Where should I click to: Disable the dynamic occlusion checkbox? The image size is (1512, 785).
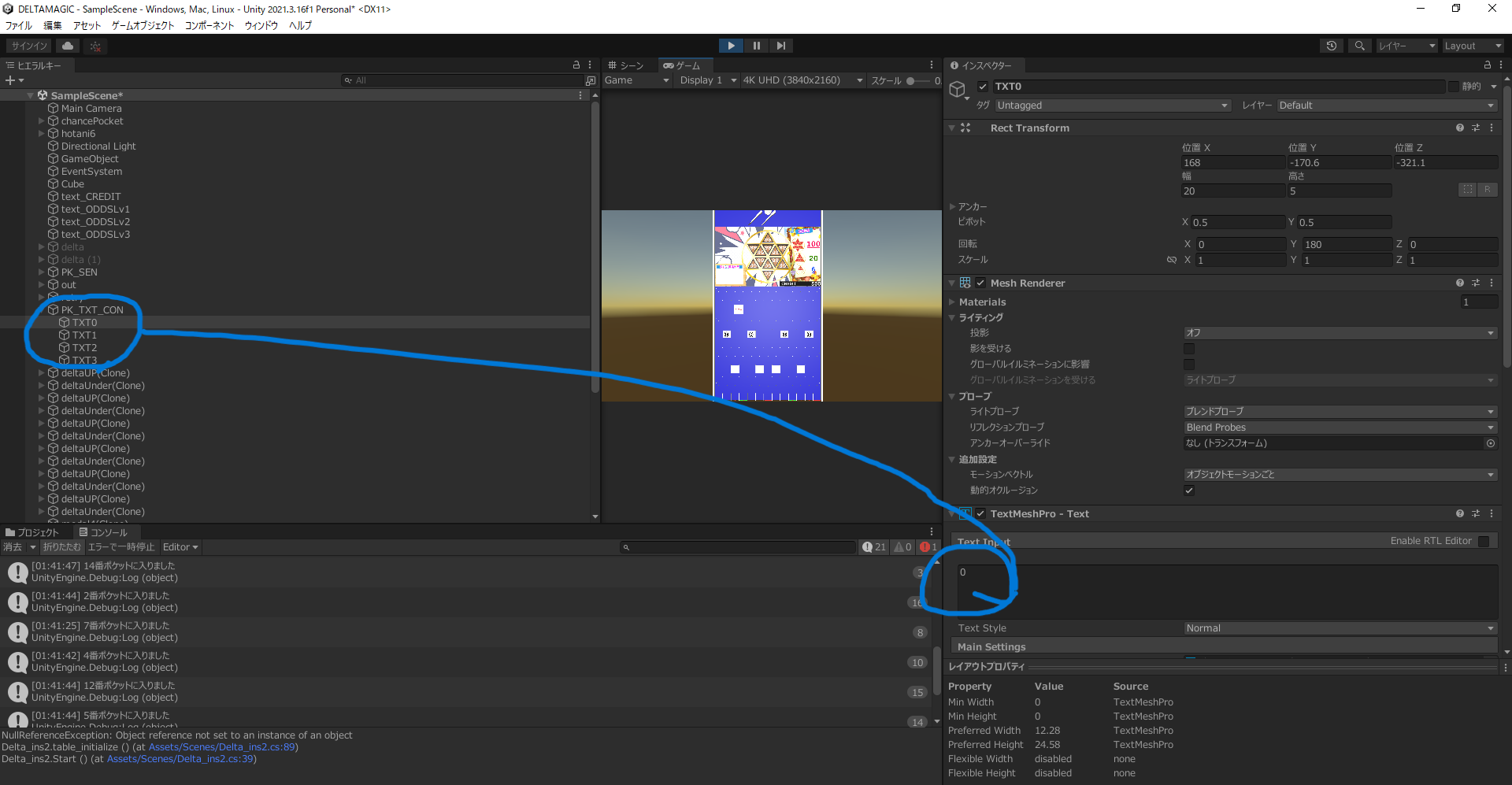pos(1189,491)
